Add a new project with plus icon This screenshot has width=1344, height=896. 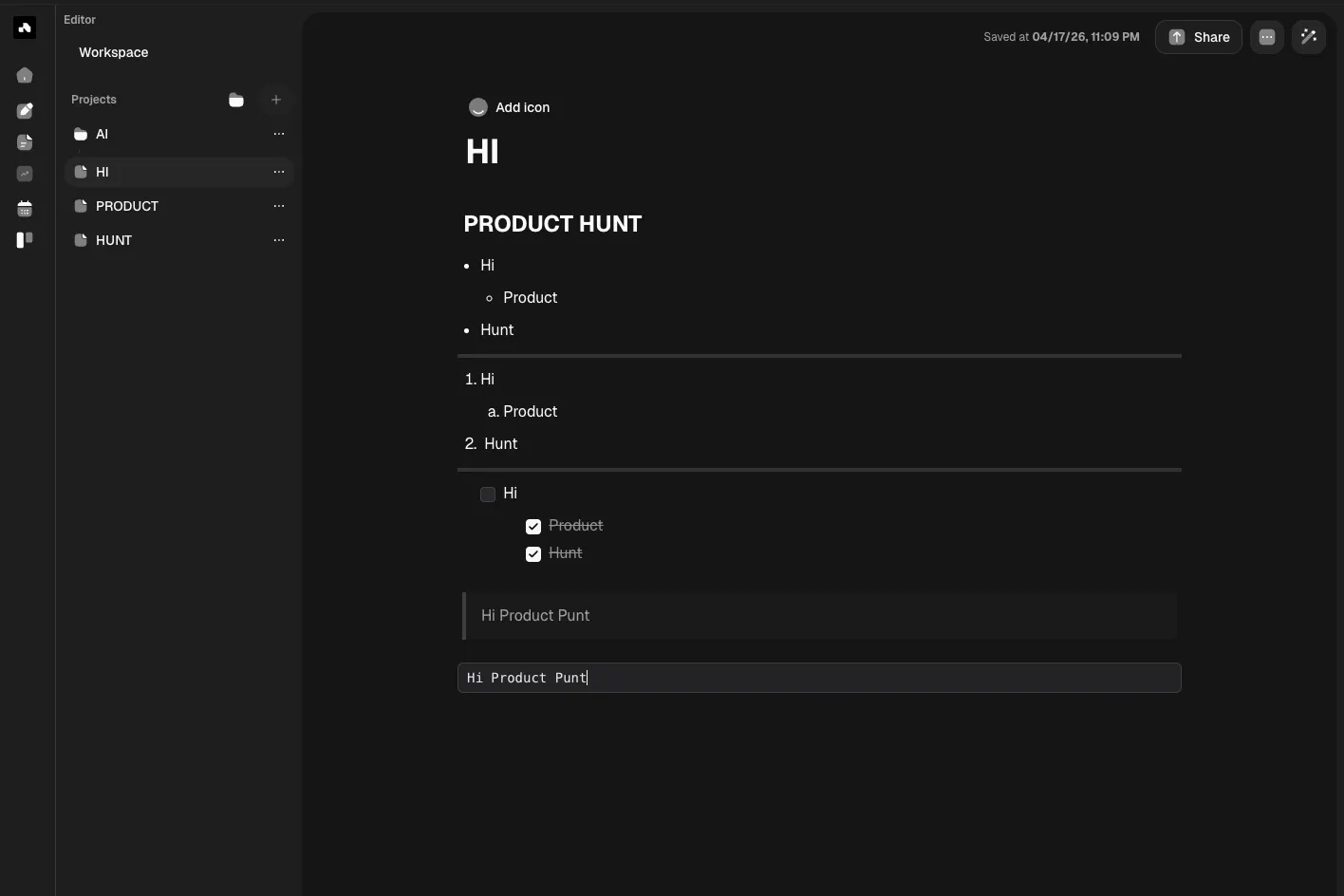276,100
